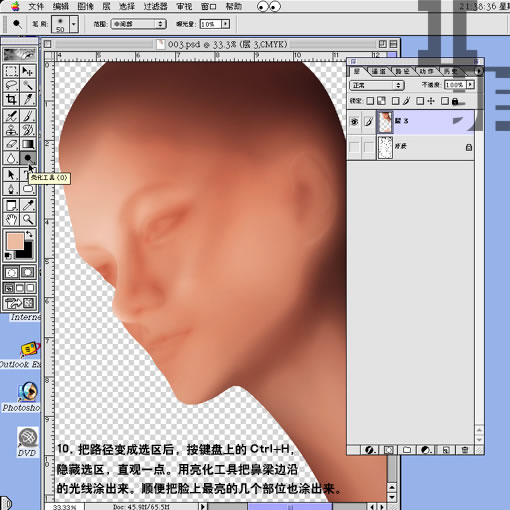Open the 过滤器 (Filter) menu
The image size is (510, 510).
pyautogui.click(x=155, y=6)
